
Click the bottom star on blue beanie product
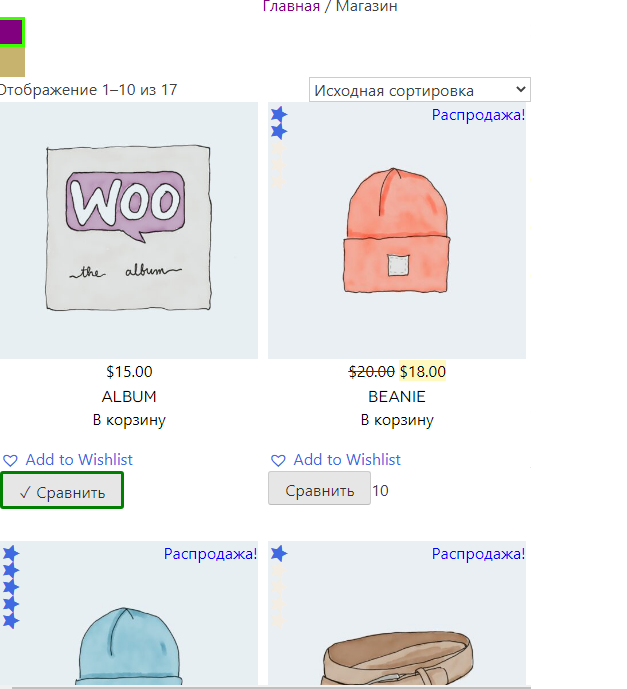point(11,620)
